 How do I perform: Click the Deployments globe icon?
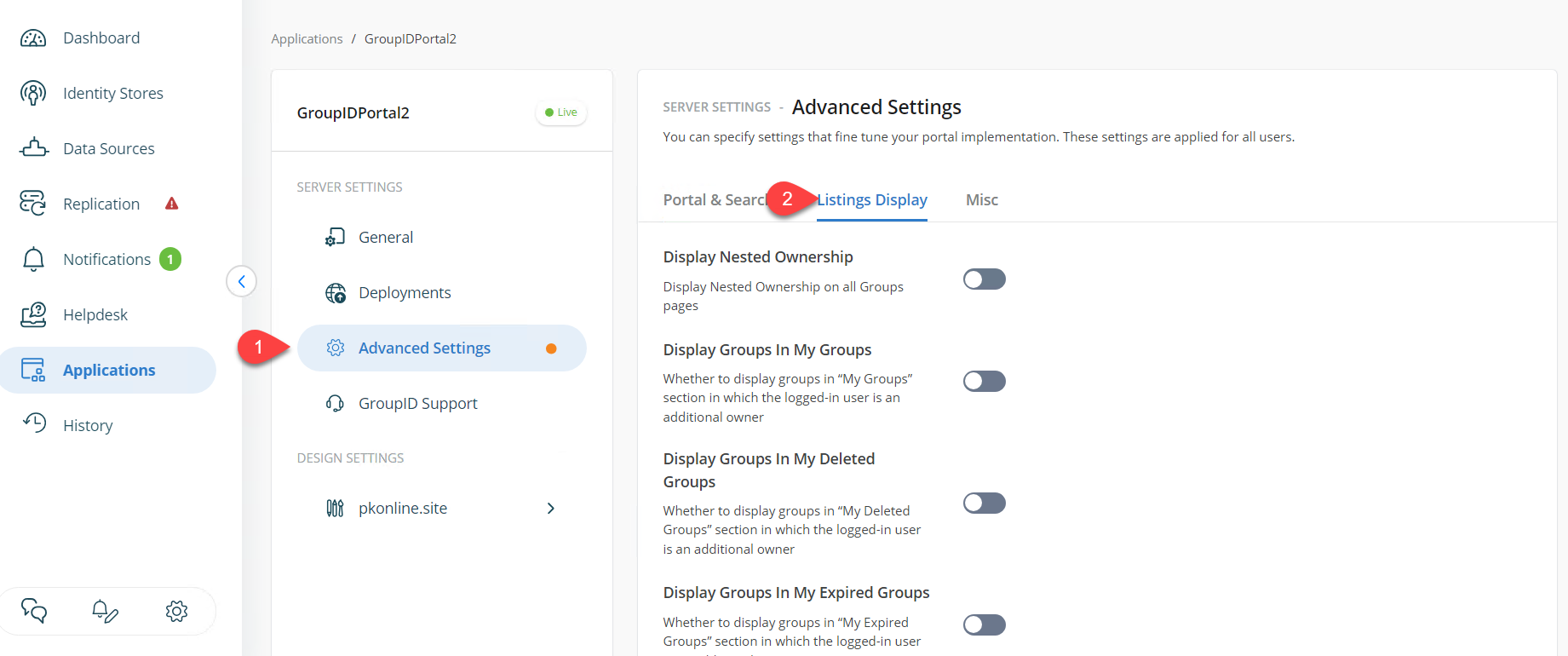click(x=335, y=293)
